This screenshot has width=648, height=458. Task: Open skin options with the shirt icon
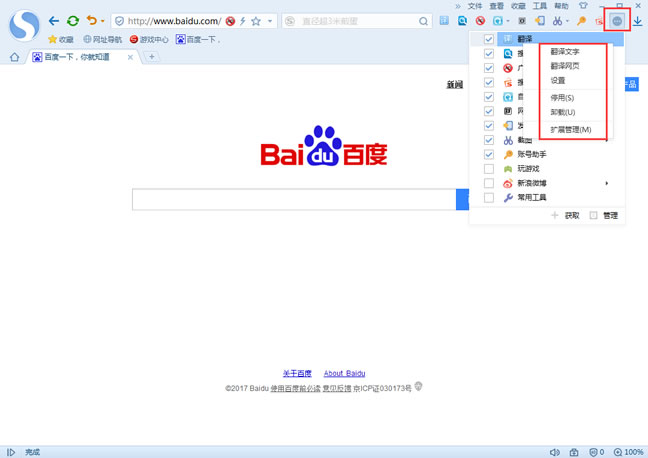tap(583, 6)
